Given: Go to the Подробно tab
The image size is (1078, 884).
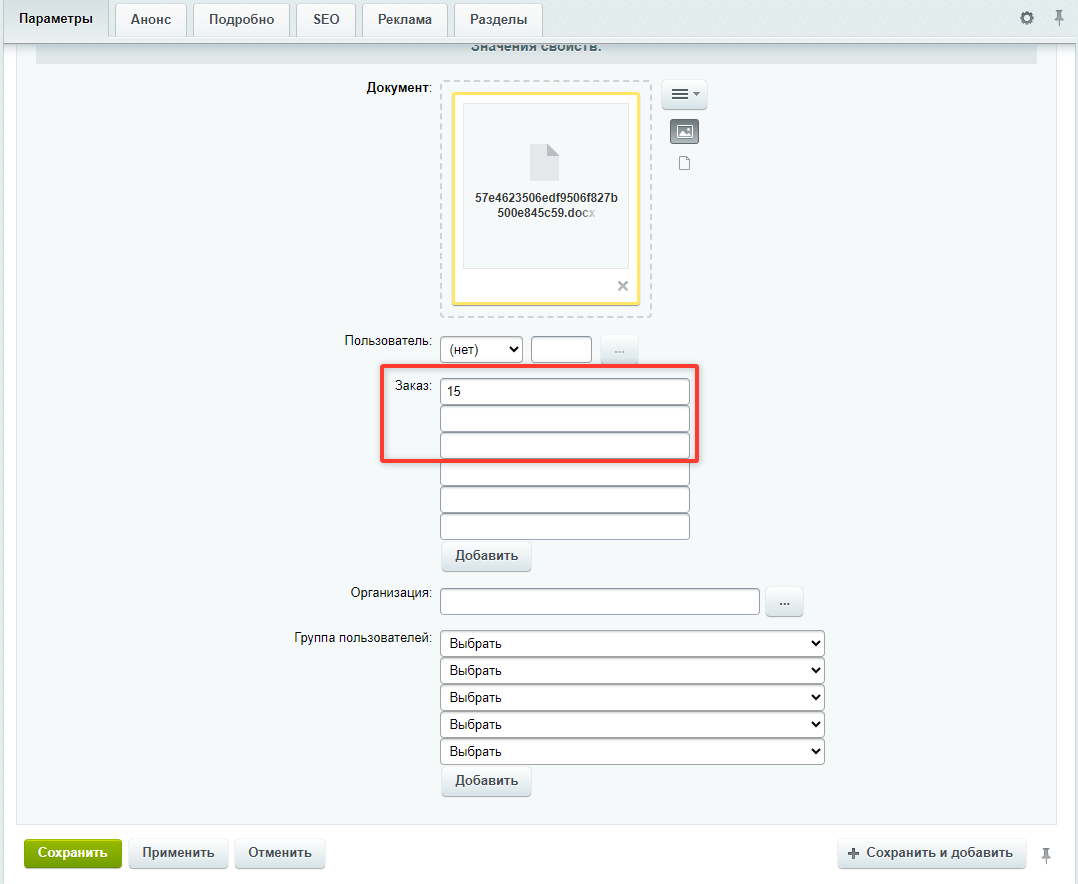Looking at the screenshot, I should [x=241, y=19].
